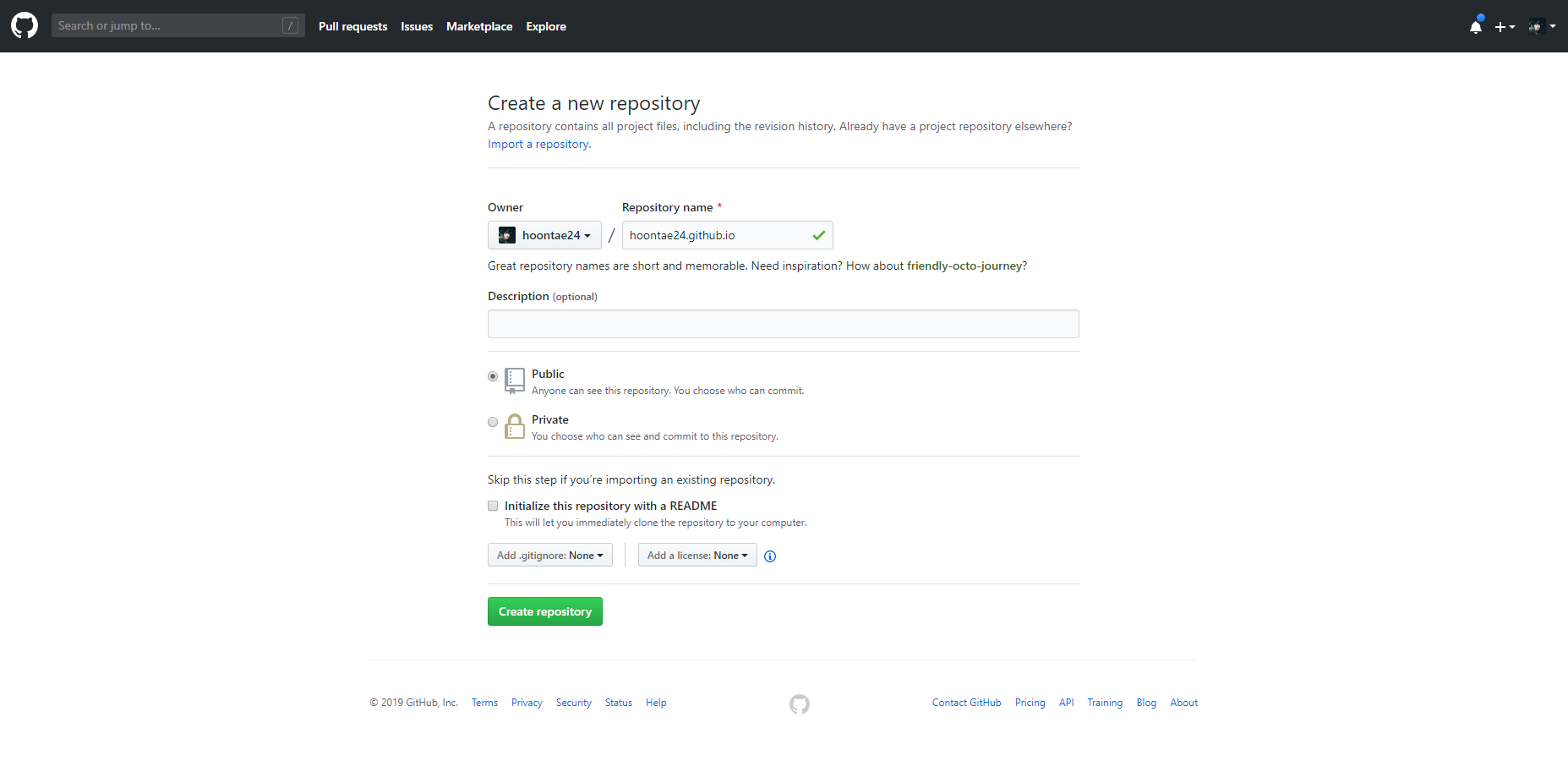
Task: Open the Add .gitignore dropdown
Action: point(550,555)
